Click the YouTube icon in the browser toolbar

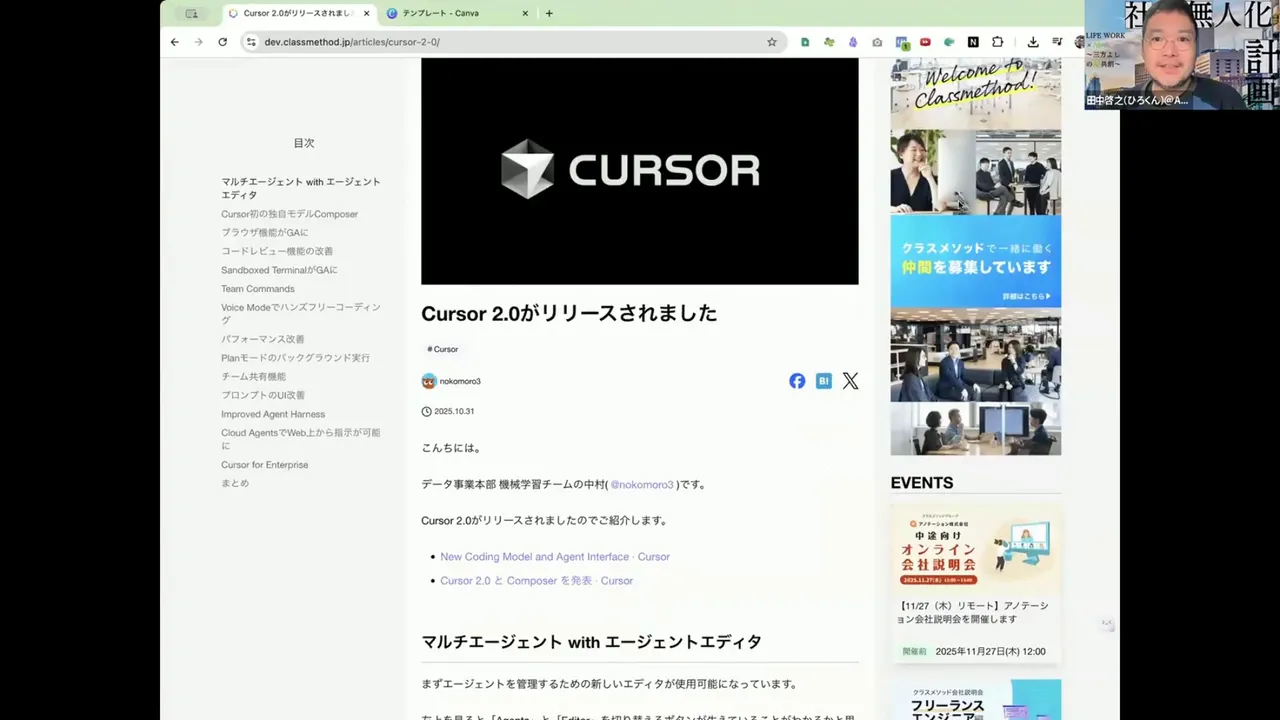[925, 42]
